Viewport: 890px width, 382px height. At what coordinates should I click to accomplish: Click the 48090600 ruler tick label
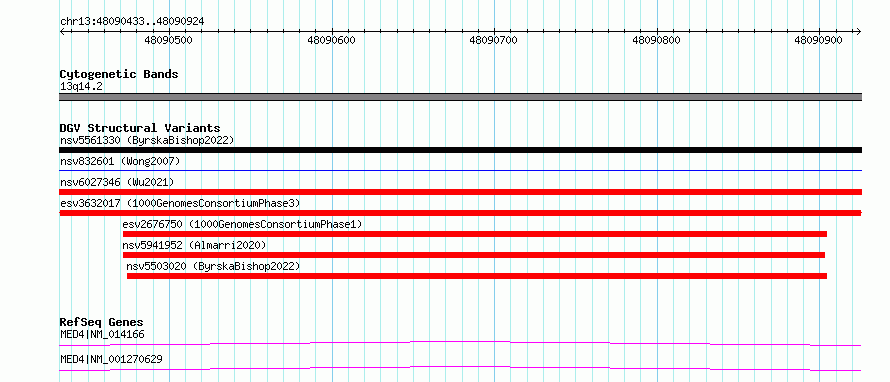pyautogui.click(x=331, y=40)
